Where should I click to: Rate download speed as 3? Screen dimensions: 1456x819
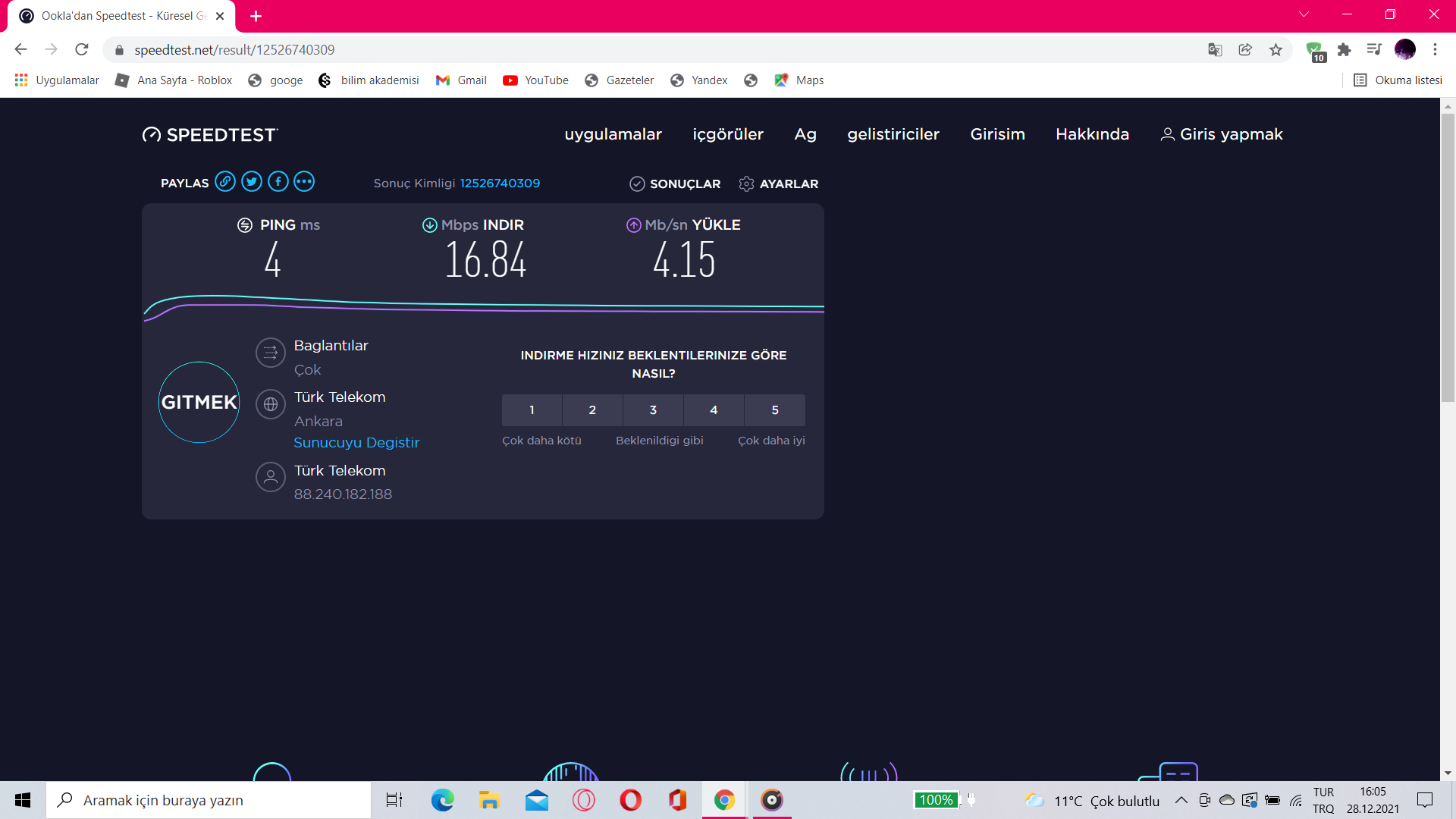coord(653,410)
